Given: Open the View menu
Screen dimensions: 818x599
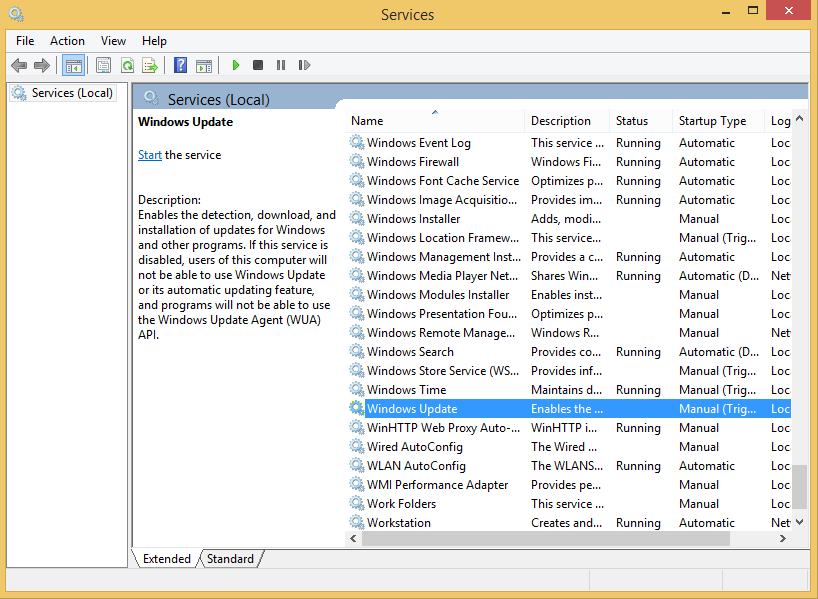Looking at the screenshot, I should click(x=113, y=41).
